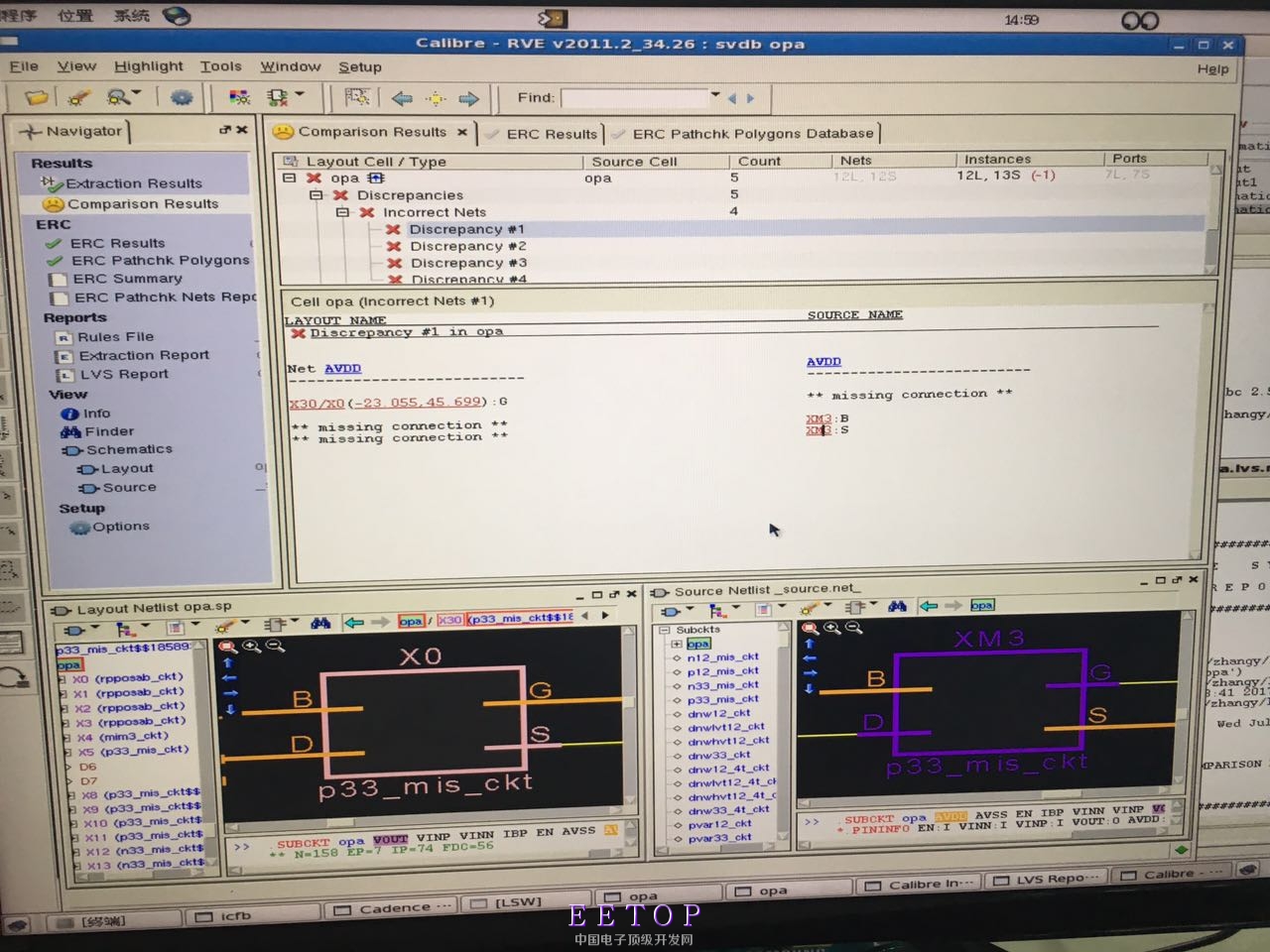Click into the Find text field

coord(635,98)
